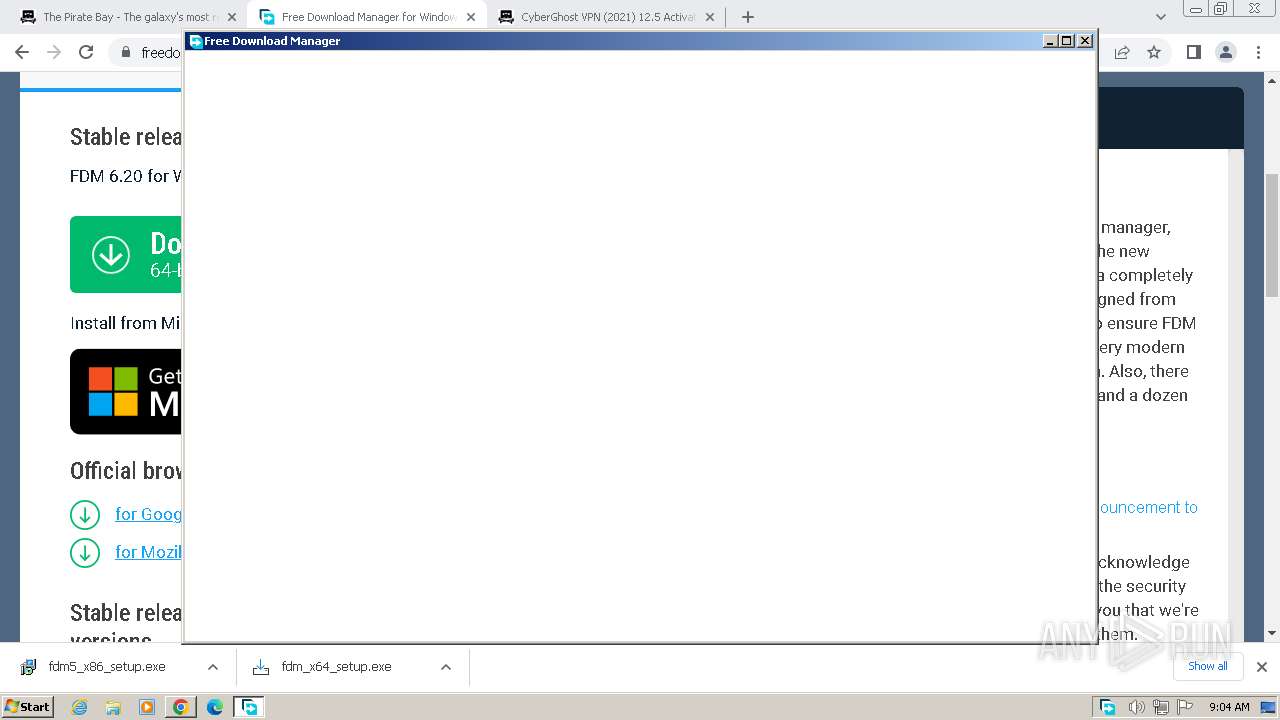The width and height of the screenshot is (1280, 720).
Task: Open new Chrome tab
Action: (x=747, y=17)
